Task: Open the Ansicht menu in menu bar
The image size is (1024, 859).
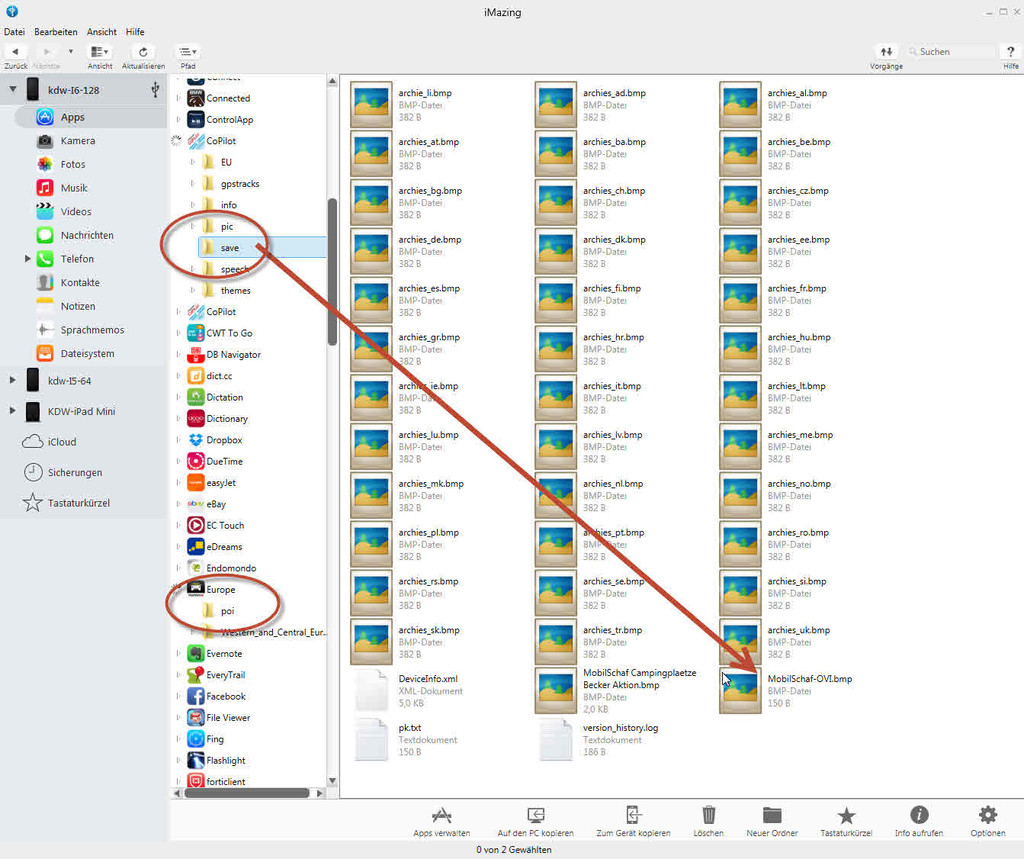Action: [x=101, y=32]
